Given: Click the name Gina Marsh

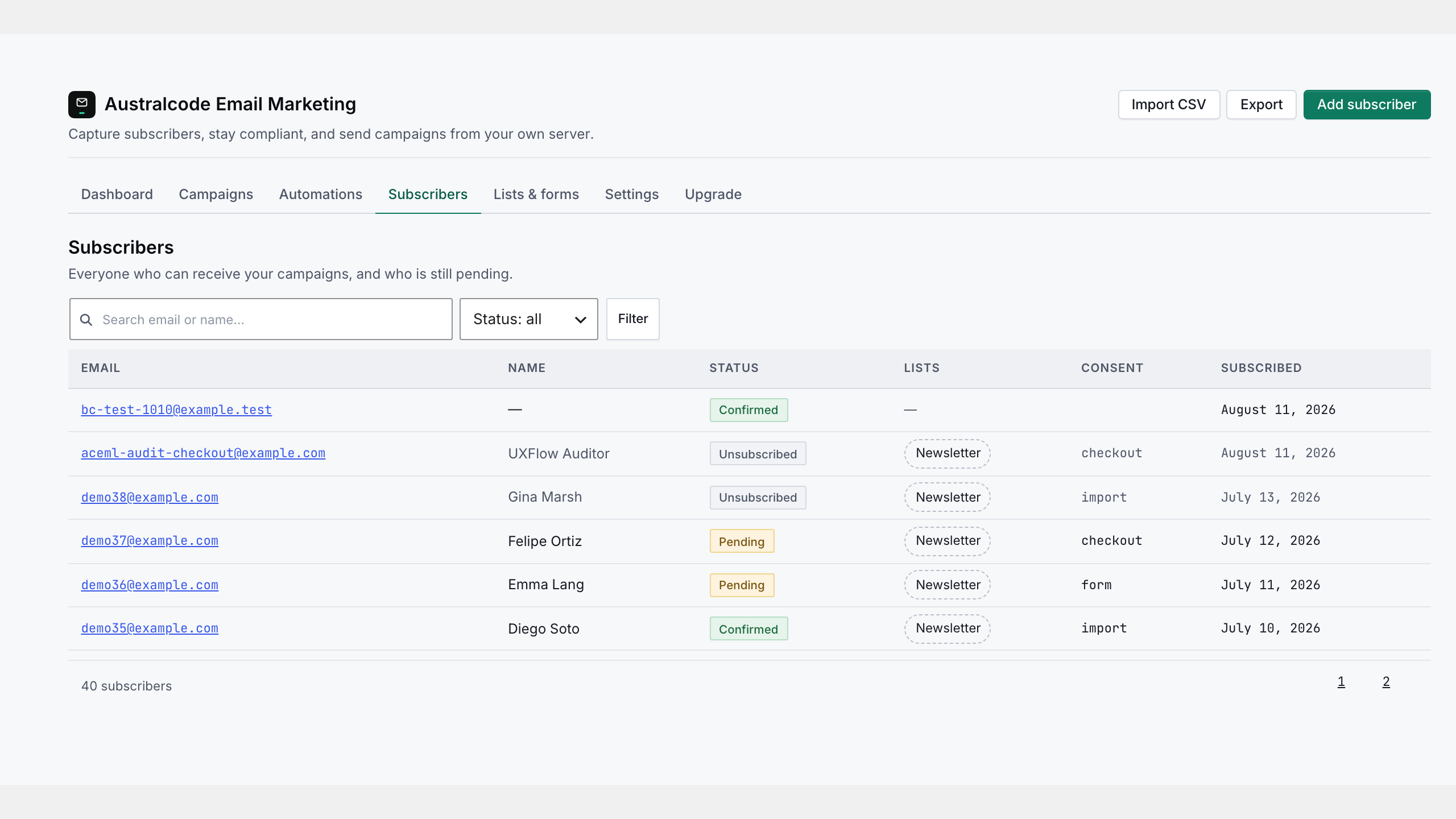Looking at the screenshot, I should click(545, 497).
